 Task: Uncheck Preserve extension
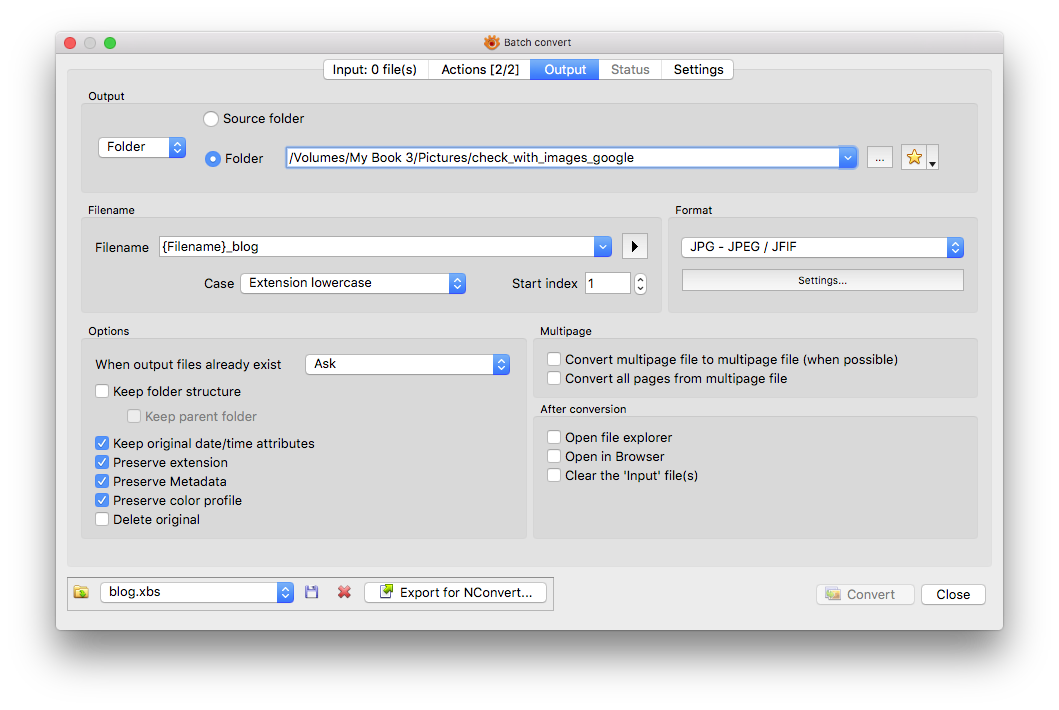coord(102,462)
